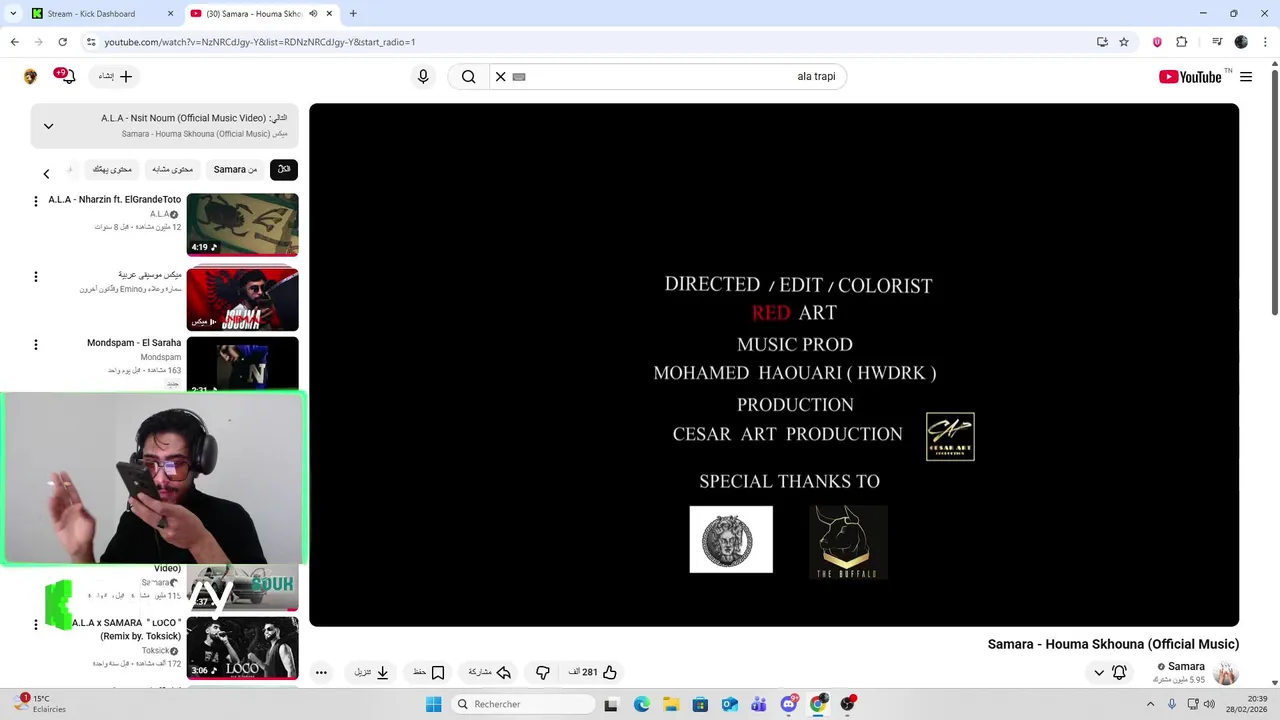This screenshot has height=720, width=1280.
Task: Click the video player area
Action: (774, 365)
